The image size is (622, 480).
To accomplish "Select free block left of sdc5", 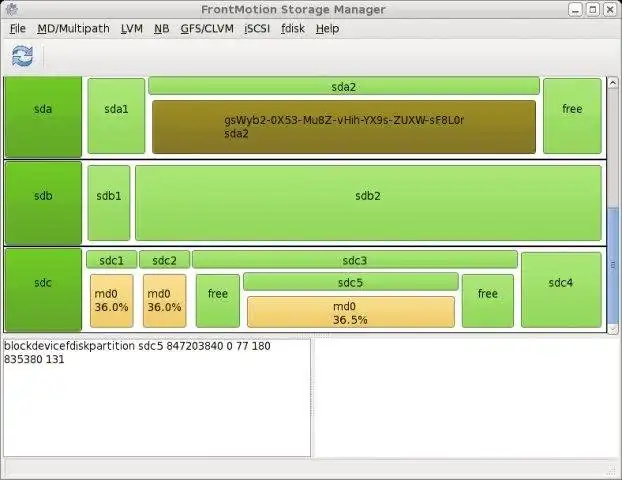I will coord(218,301).
